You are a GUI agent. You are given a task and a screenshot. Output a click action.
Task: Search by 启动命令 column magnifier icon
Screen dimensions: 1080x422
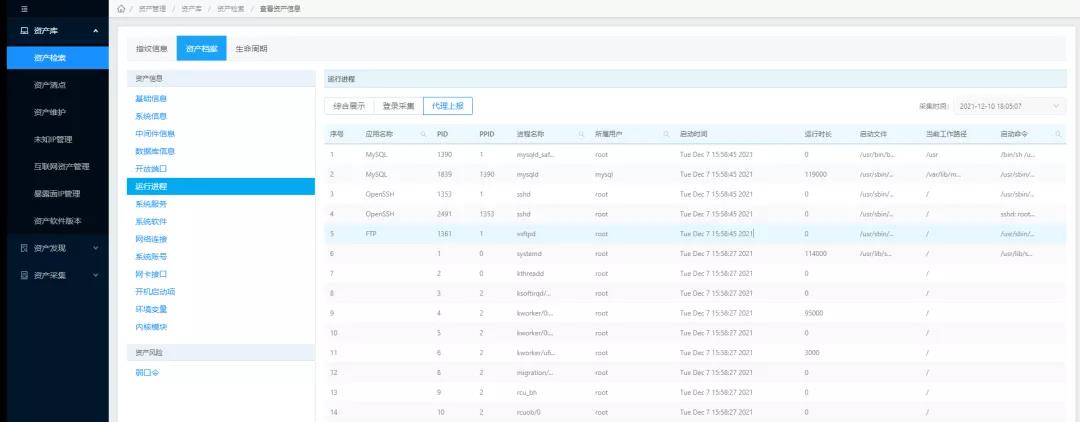1058,134
